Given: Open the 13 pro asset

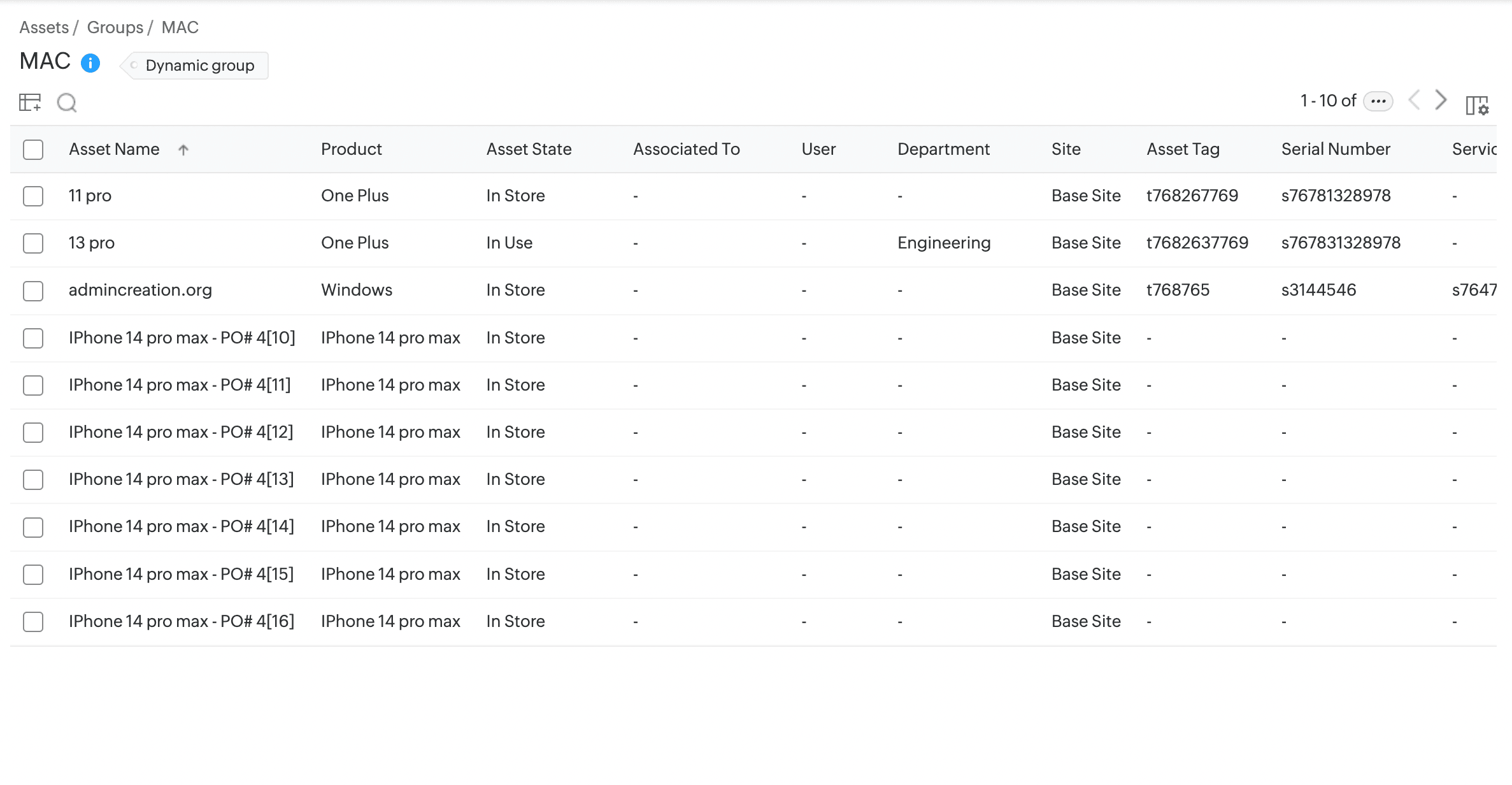Looking at the screenshot, I should click(92, 243).
